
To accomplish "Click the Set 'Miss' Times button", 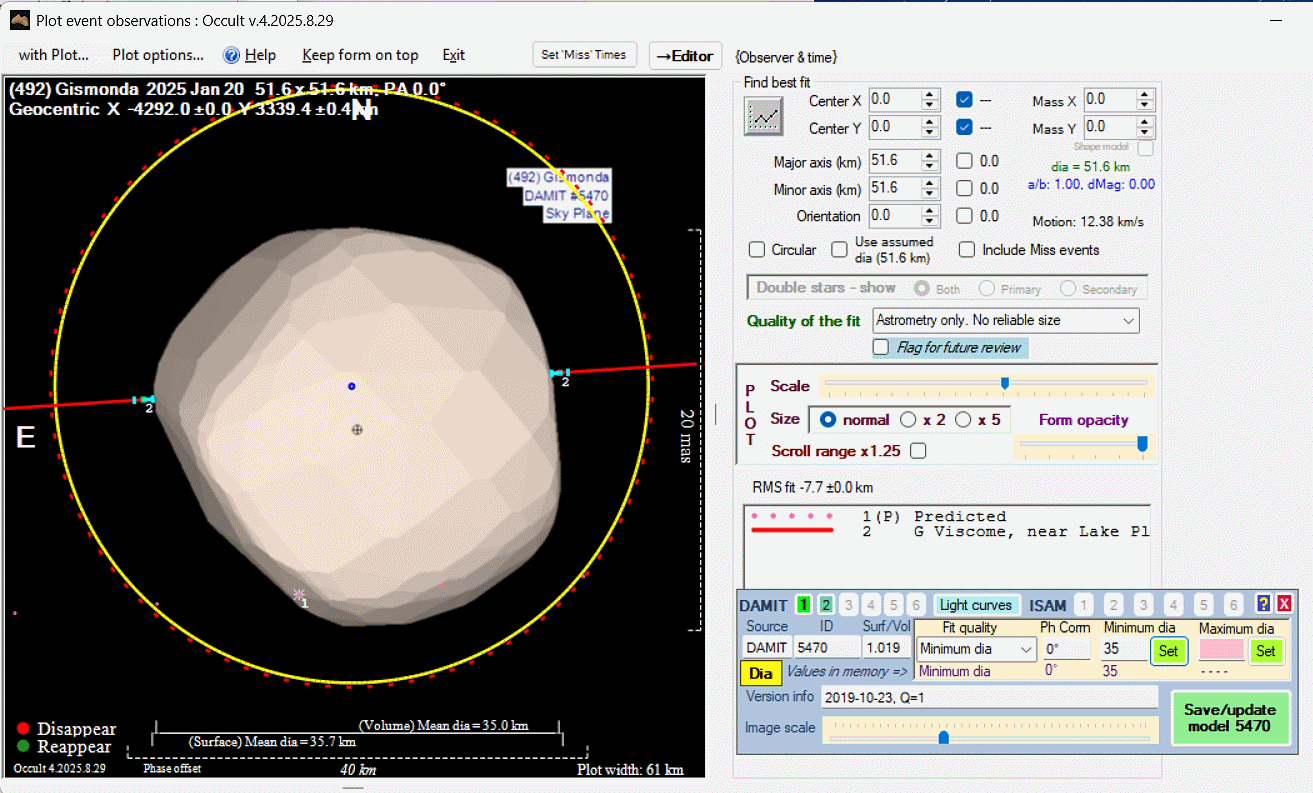I will click(x=584, y=56).
